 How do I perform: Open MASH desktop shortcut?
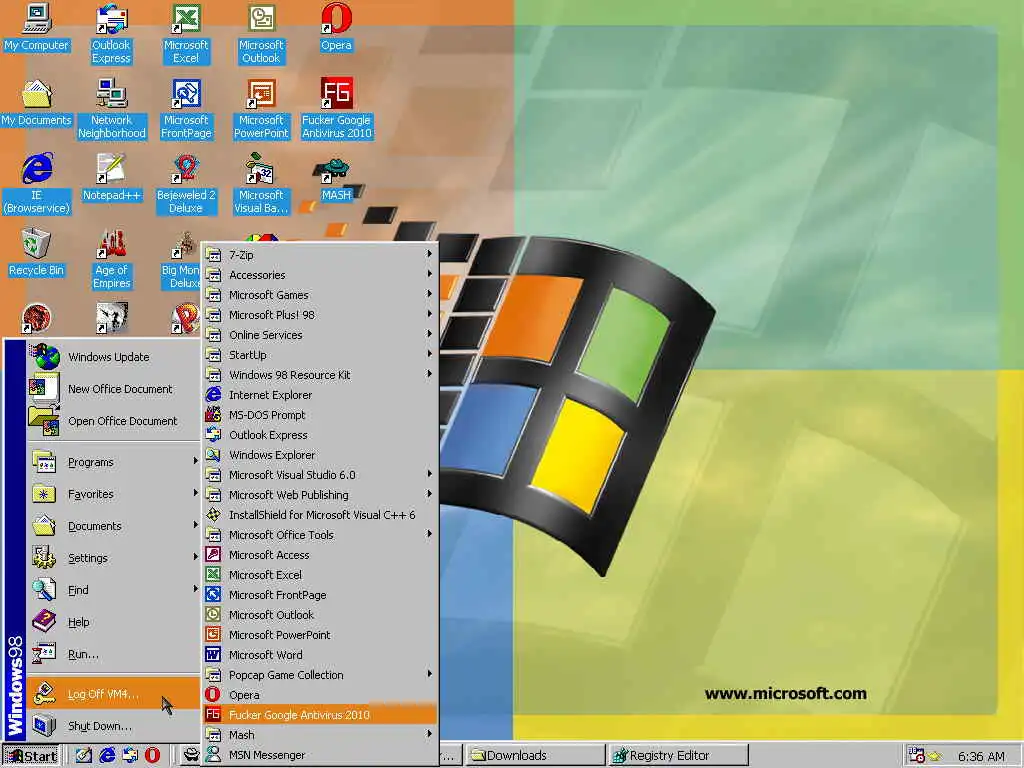point(336,178)
